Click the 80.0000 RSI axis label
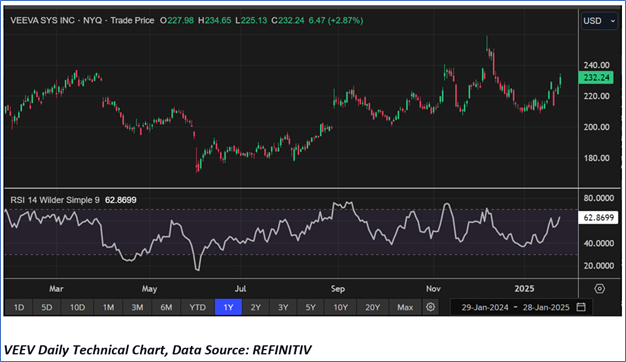 point(598,198)
